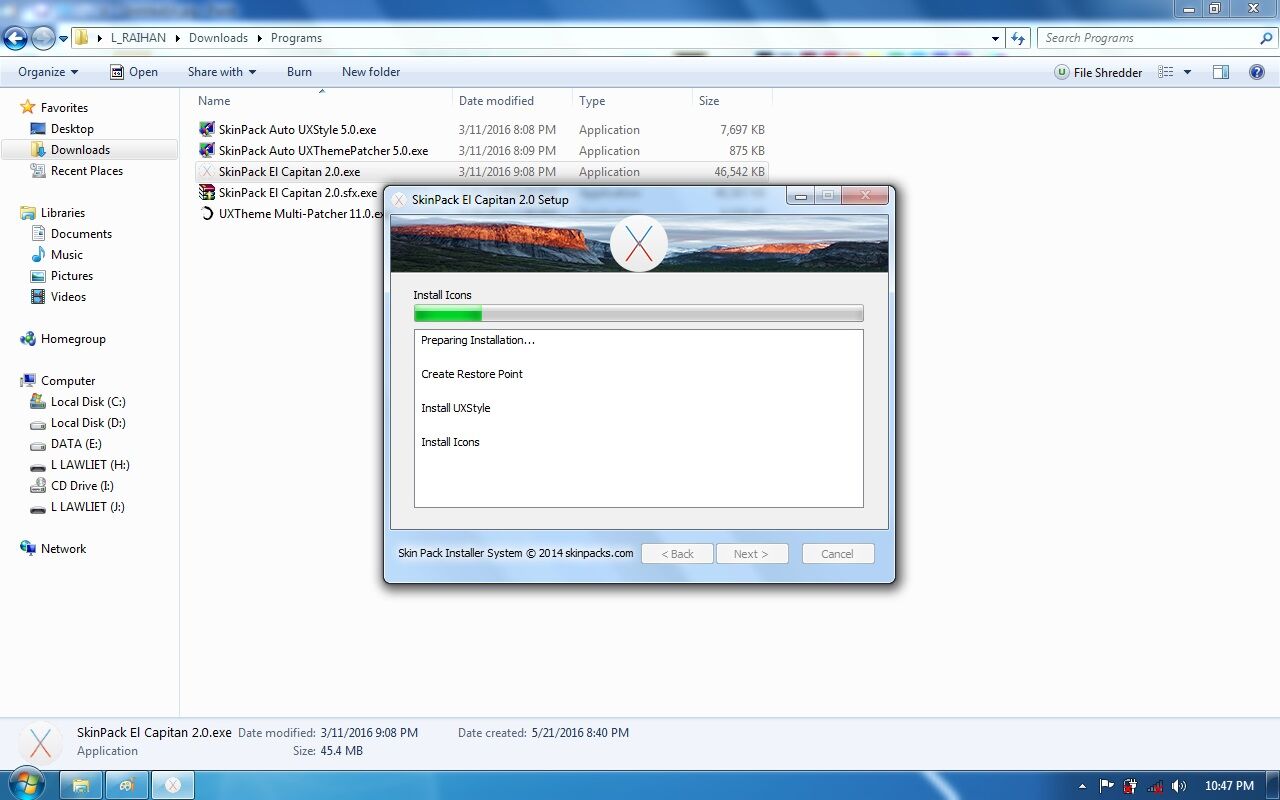Open the Share with menu
The height and width of the screenshot is (800, 1280).
pyautogui.click(x=222, y=72)
